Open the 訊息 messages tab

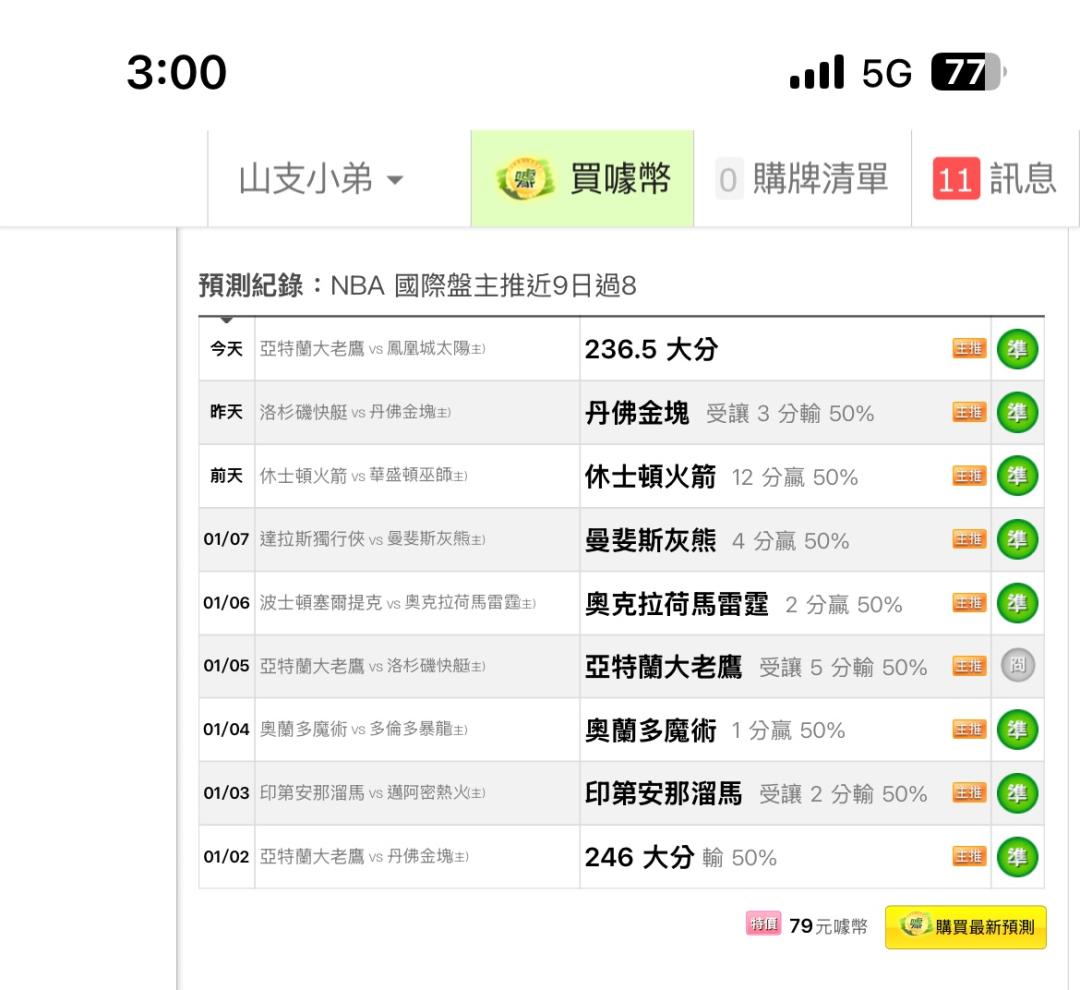(x=995, y=178)
